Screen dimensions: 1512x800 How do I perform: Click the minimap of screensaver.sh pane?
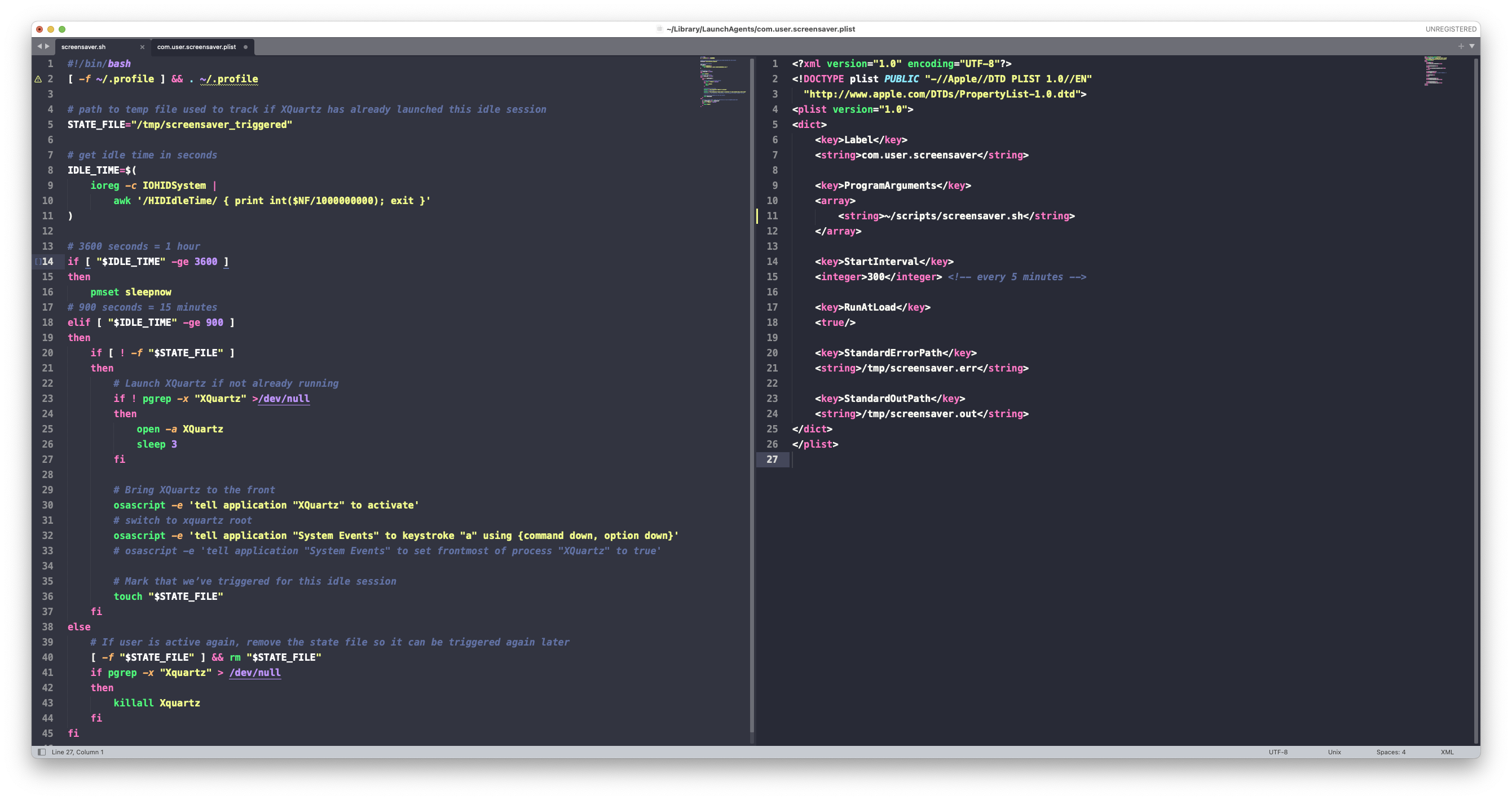(x=722, y=82)
